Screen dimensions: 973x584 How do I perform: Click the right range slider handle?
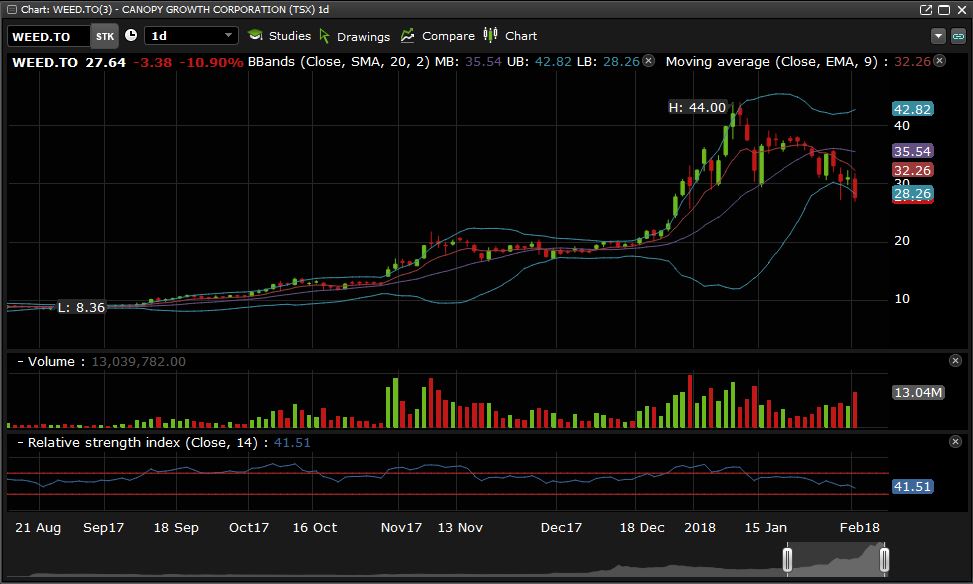pyautogui.click(x=884, y=559)
